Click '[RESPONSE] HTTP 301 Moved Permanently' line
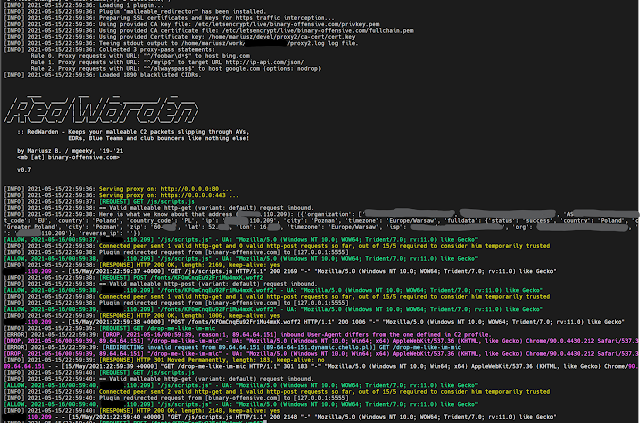 coord(212,360)
